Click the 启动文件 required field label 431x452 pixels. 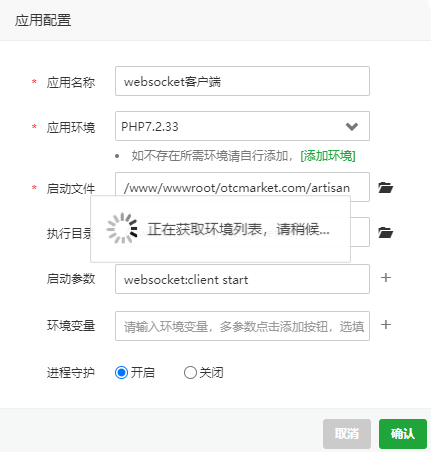coord(71,189)
